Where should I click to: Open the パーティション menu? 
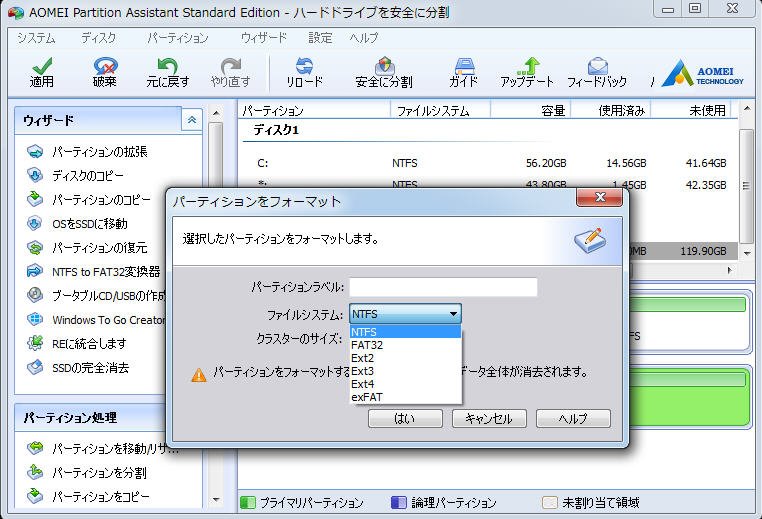coord(178,38)
